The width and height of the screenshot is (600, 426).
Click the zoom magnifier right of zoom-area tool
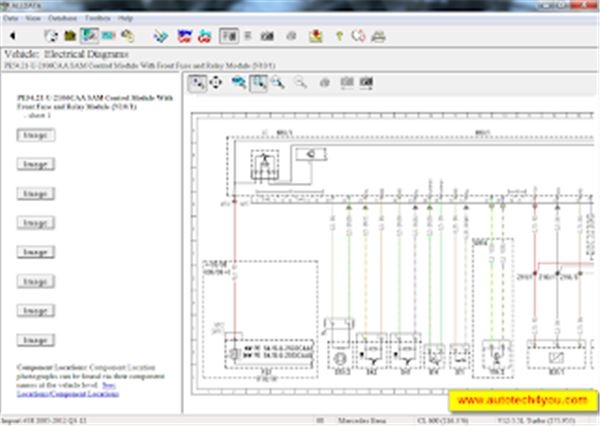click(x=275, y=84)
